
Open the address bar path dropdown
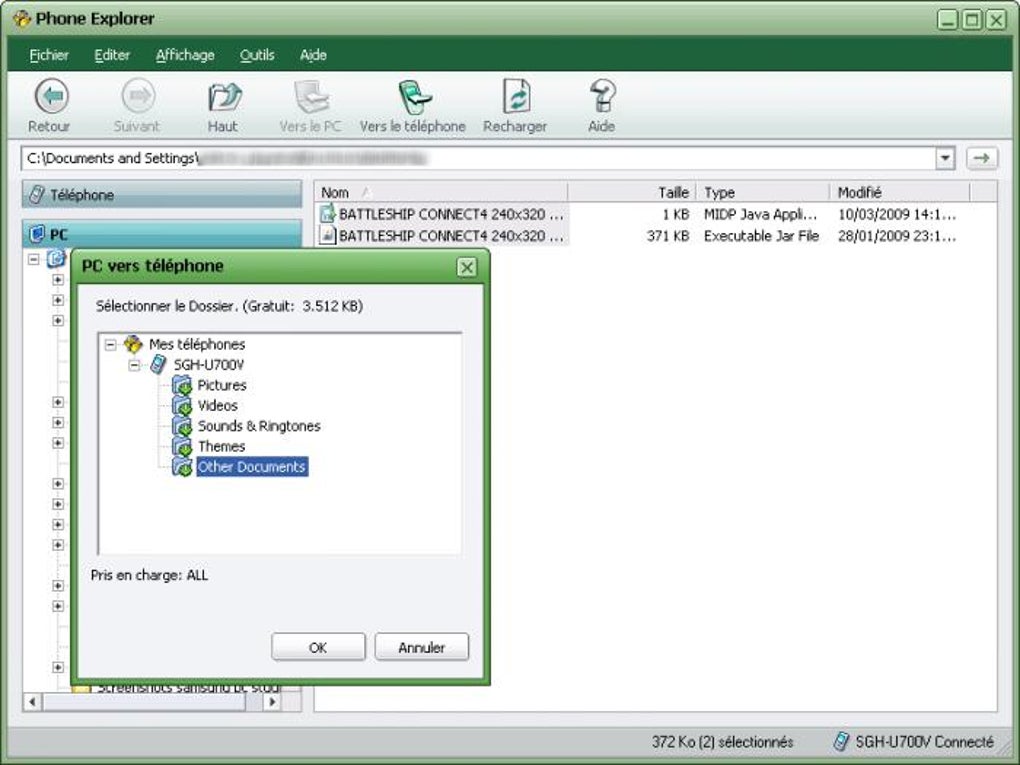pos(945,158)
